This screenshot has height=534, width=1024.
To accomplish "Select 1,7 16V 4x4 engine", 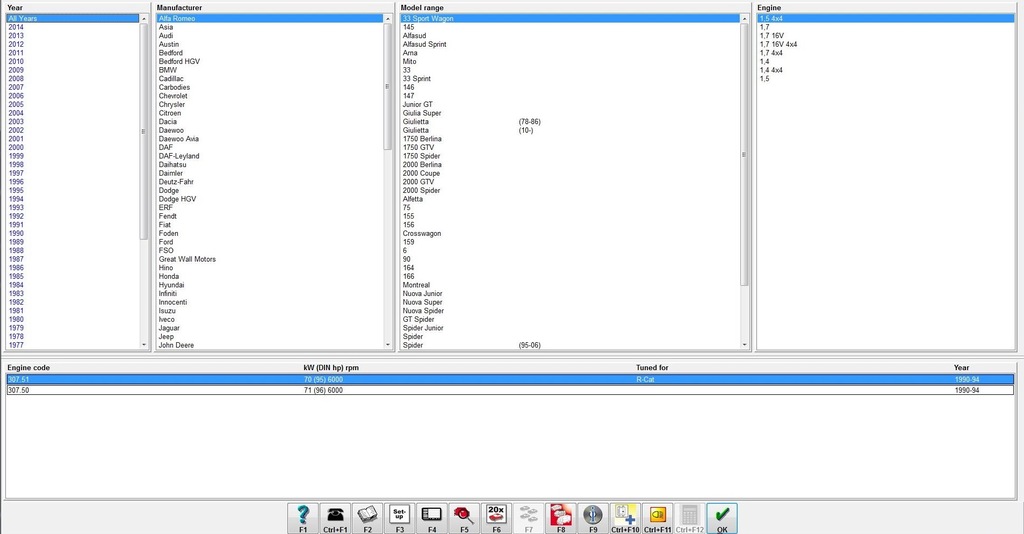I will click(778, 44).
